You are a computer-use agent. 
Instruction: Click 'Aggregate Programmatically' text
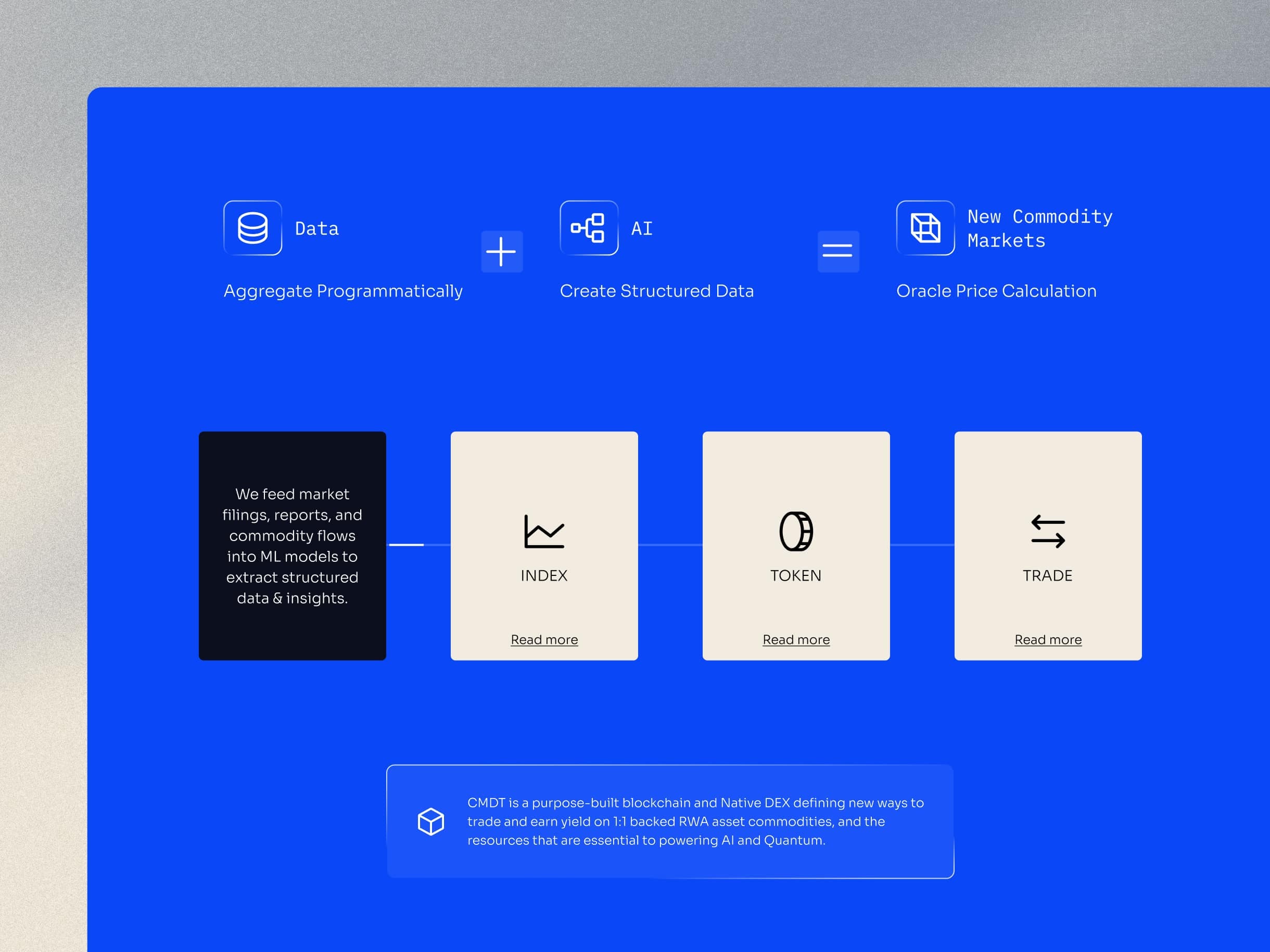coord(343,291)
